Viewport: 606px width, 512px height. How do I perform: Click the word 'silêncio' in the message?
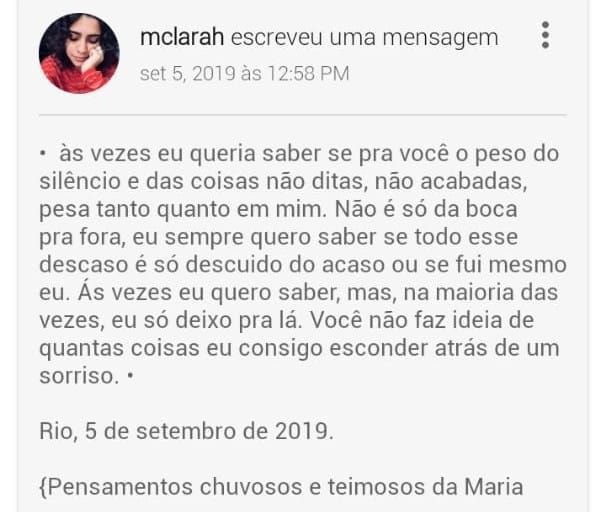(x=80, y=181)
